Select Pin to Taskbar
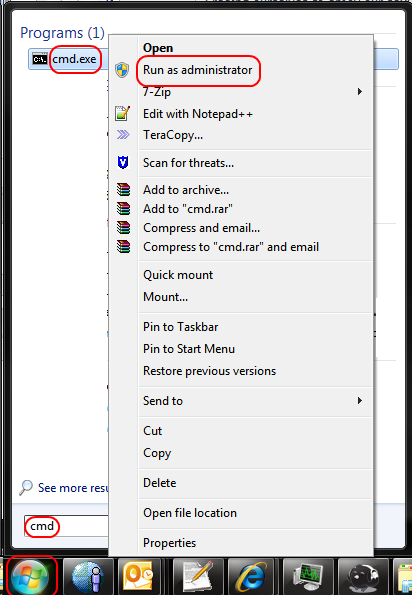 (180, 327)
